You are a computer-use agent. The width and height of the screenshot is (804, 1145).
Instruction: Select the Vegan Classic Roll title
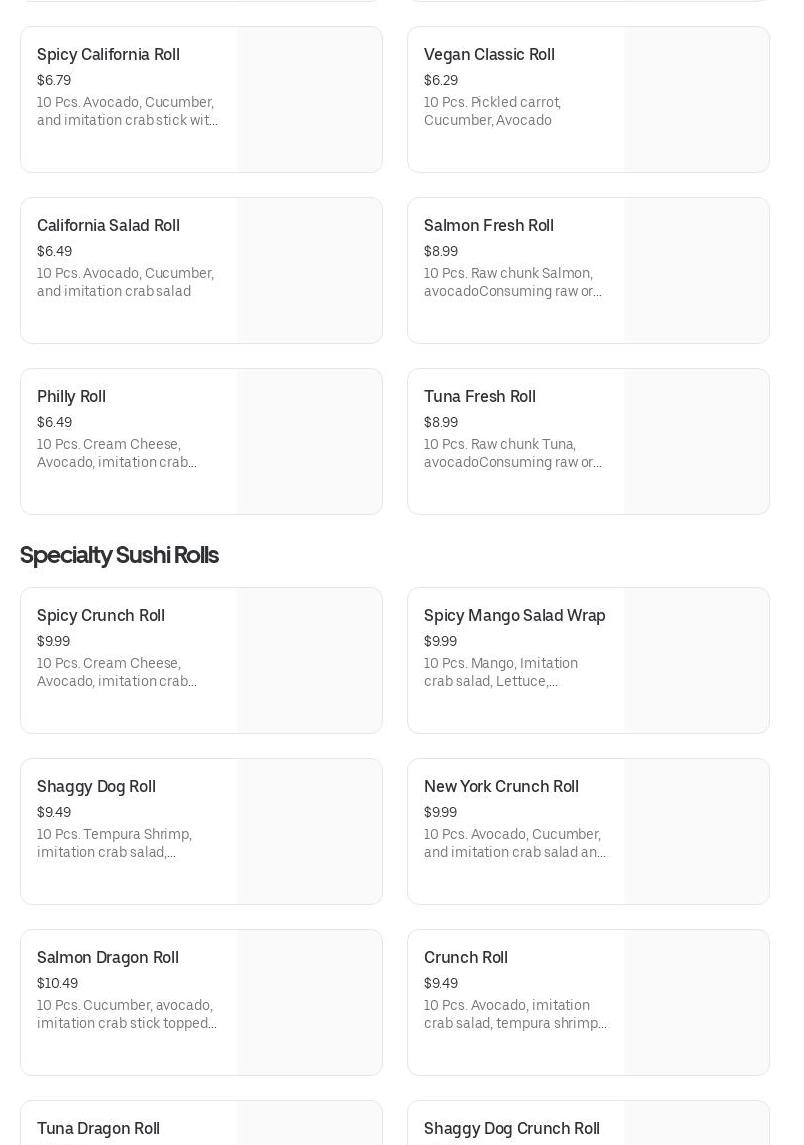pyautogui.click(x=489, y=55)
